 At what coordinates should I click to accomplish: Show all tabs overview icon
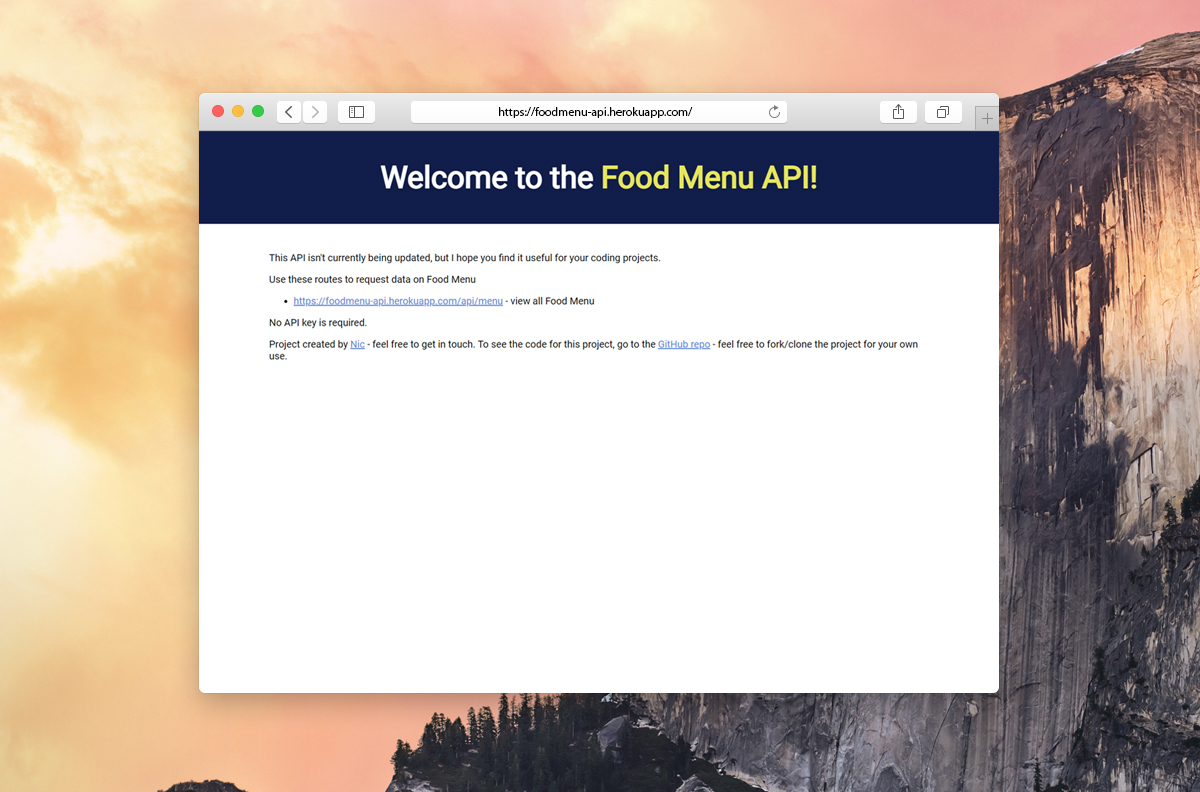click(x=942, y=112)
